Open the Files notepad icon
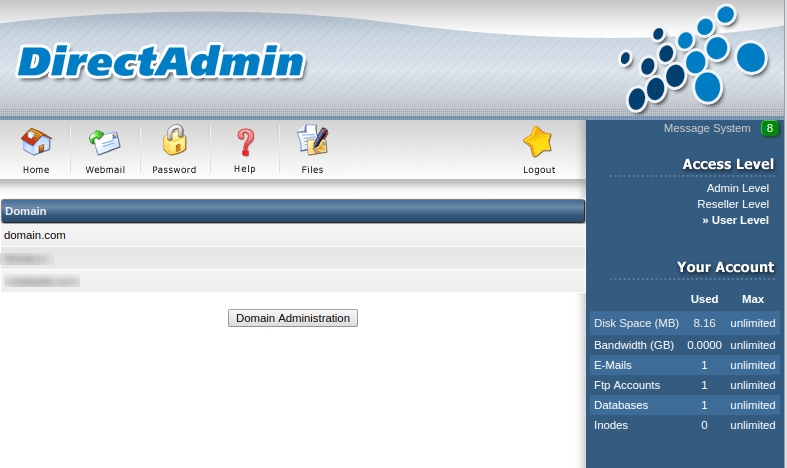The image size is (787, 468). click(312, 143)
